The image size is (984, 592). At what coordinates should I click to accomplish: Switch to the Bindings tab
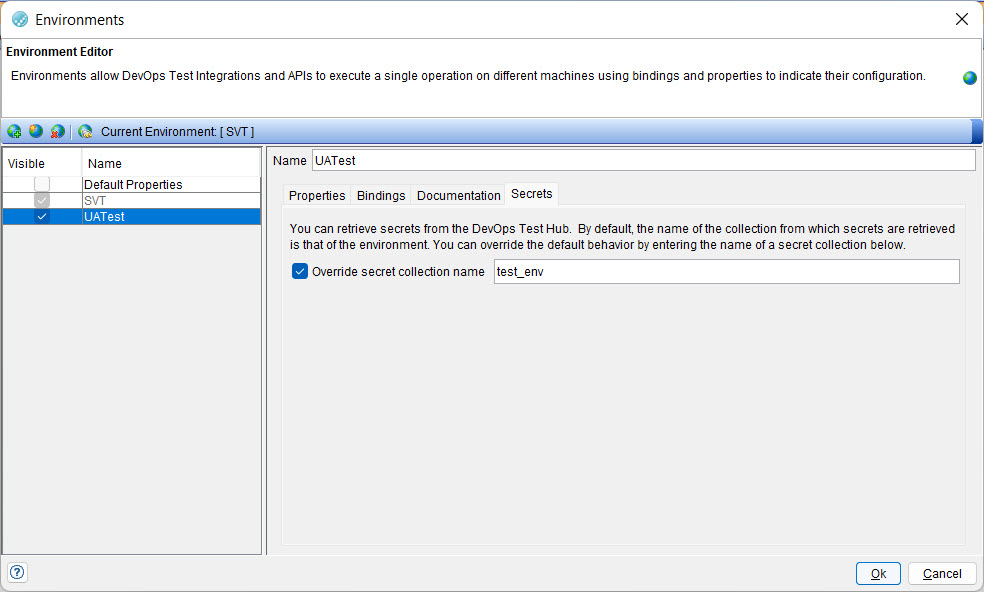coord(380,195)
